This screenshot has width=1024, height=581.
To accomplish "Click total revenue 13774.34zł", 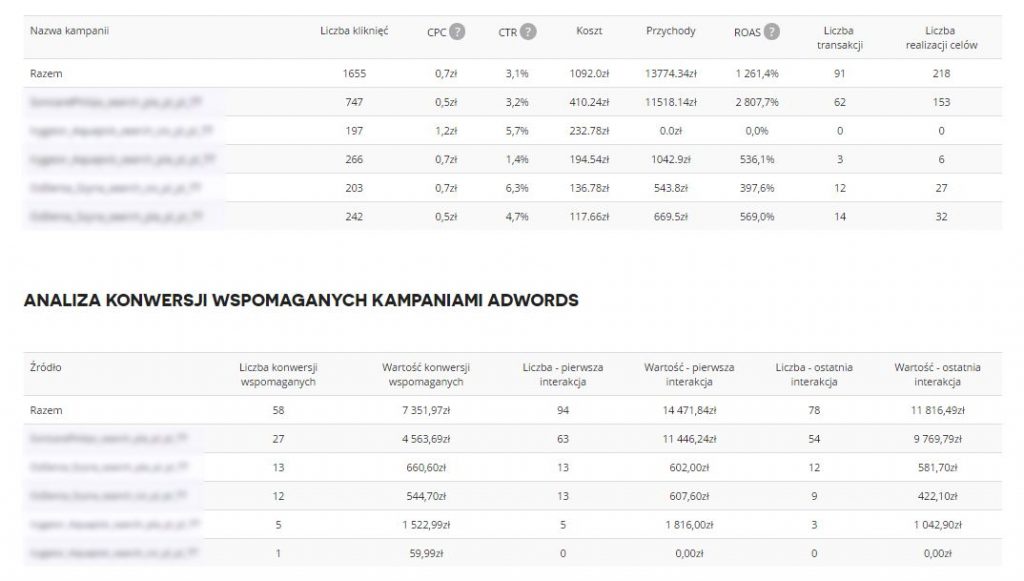I will [x=671, y=74].
